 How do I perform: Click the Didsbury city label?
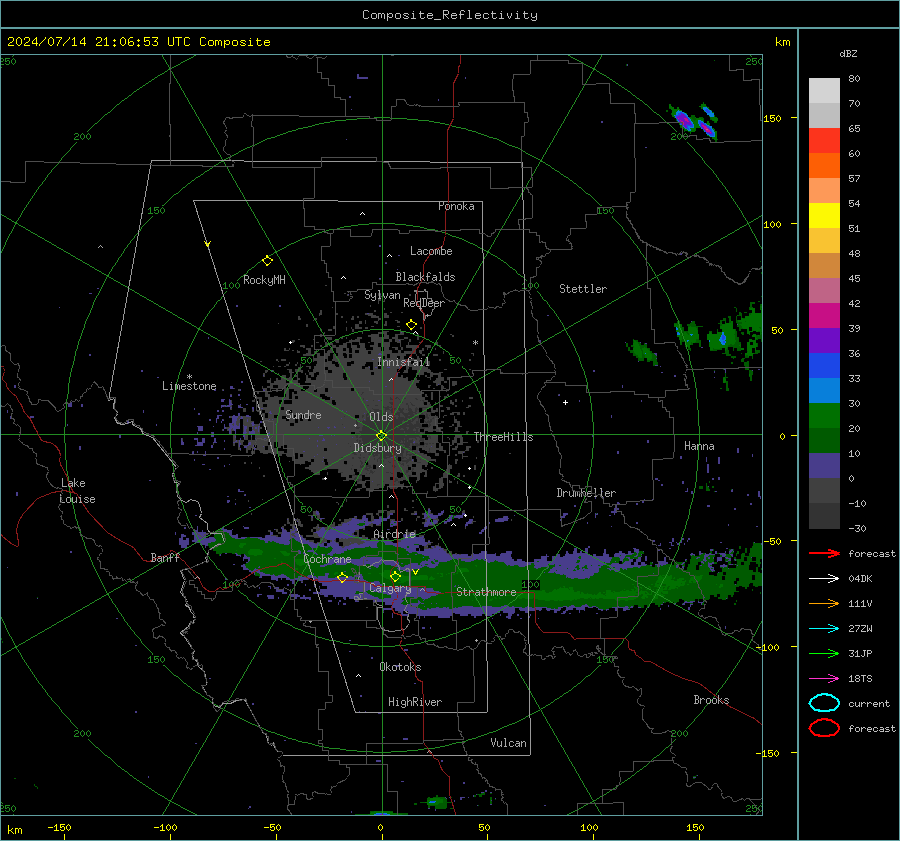377,448
